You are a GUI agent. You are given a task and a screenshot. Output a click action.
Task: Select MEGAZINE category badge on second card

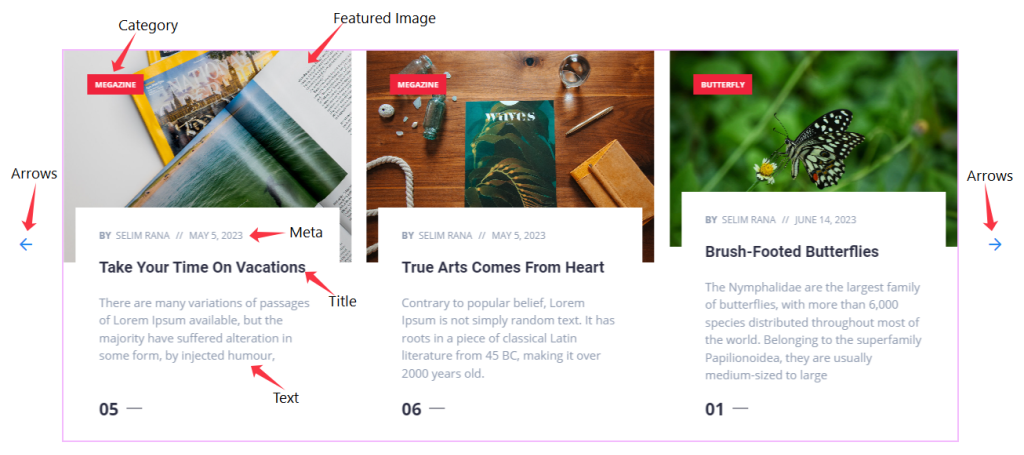pos(418,85)
